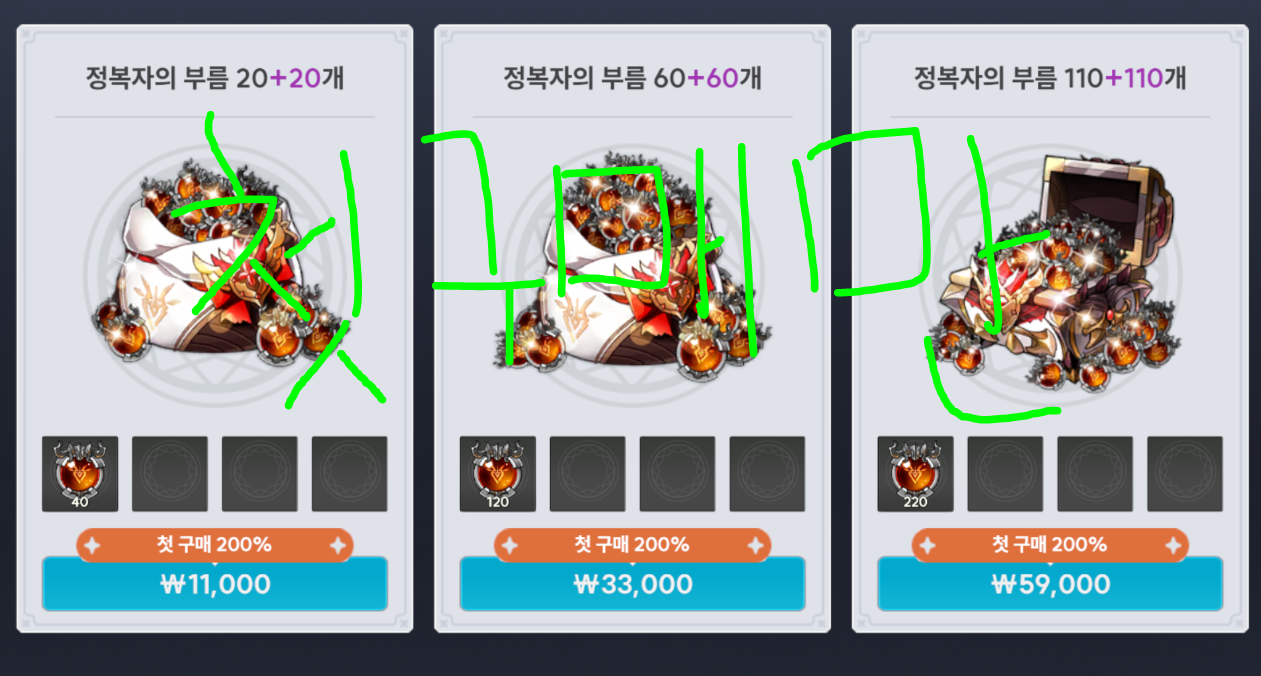Buy the pack priced ₩11,000
Screen dimensions: 1261x676
(x=215, y=584)
